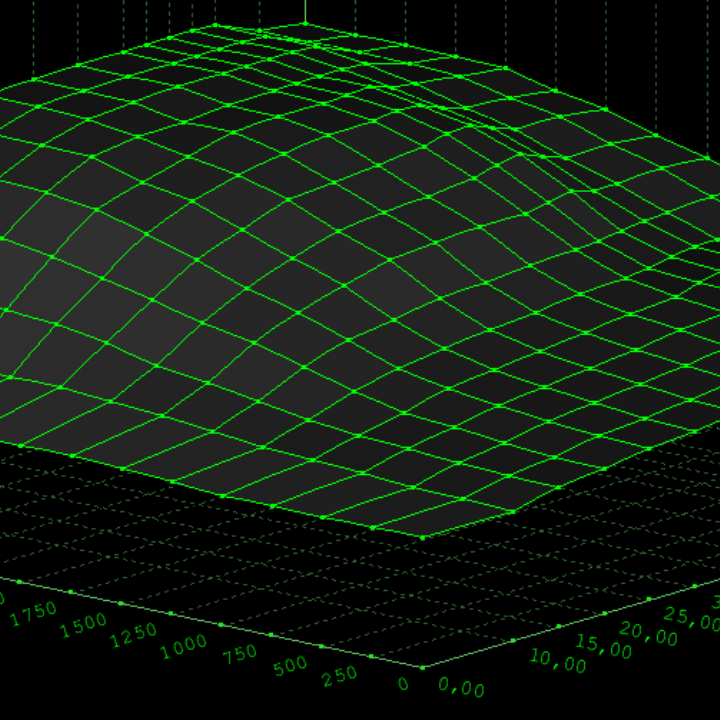Screen dimensions: 720x720
Task: Click the axis tick dot above the 1000 label
Action: pos(220,623)
